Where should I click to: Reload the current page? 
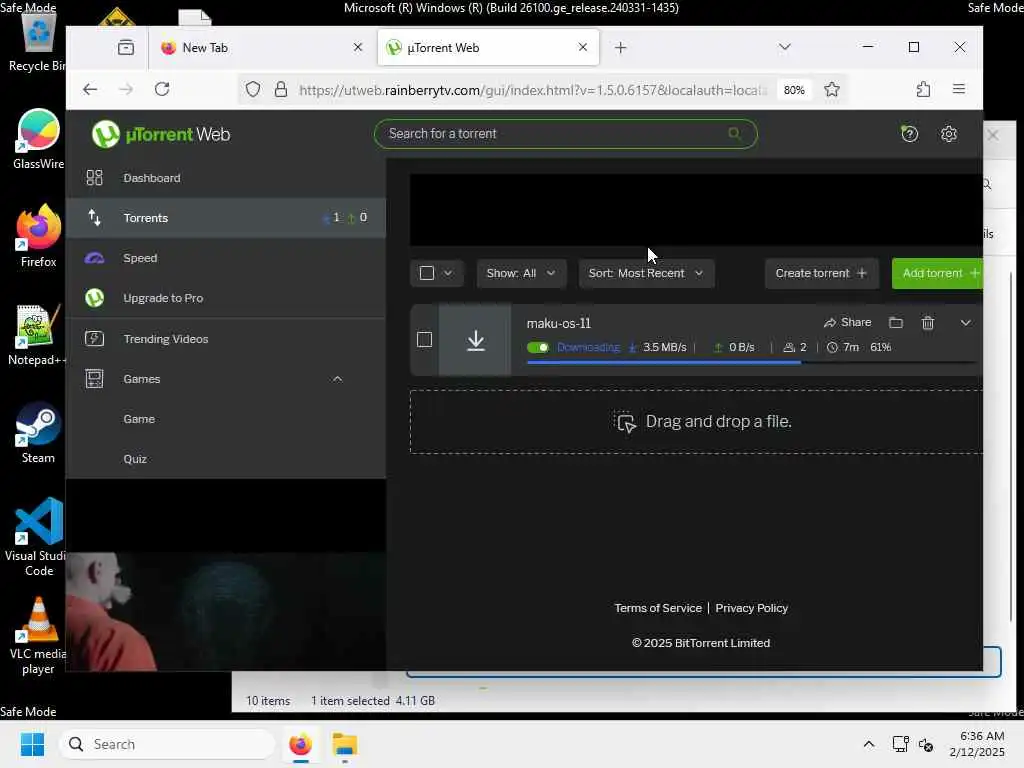click(x=162, y=89)
